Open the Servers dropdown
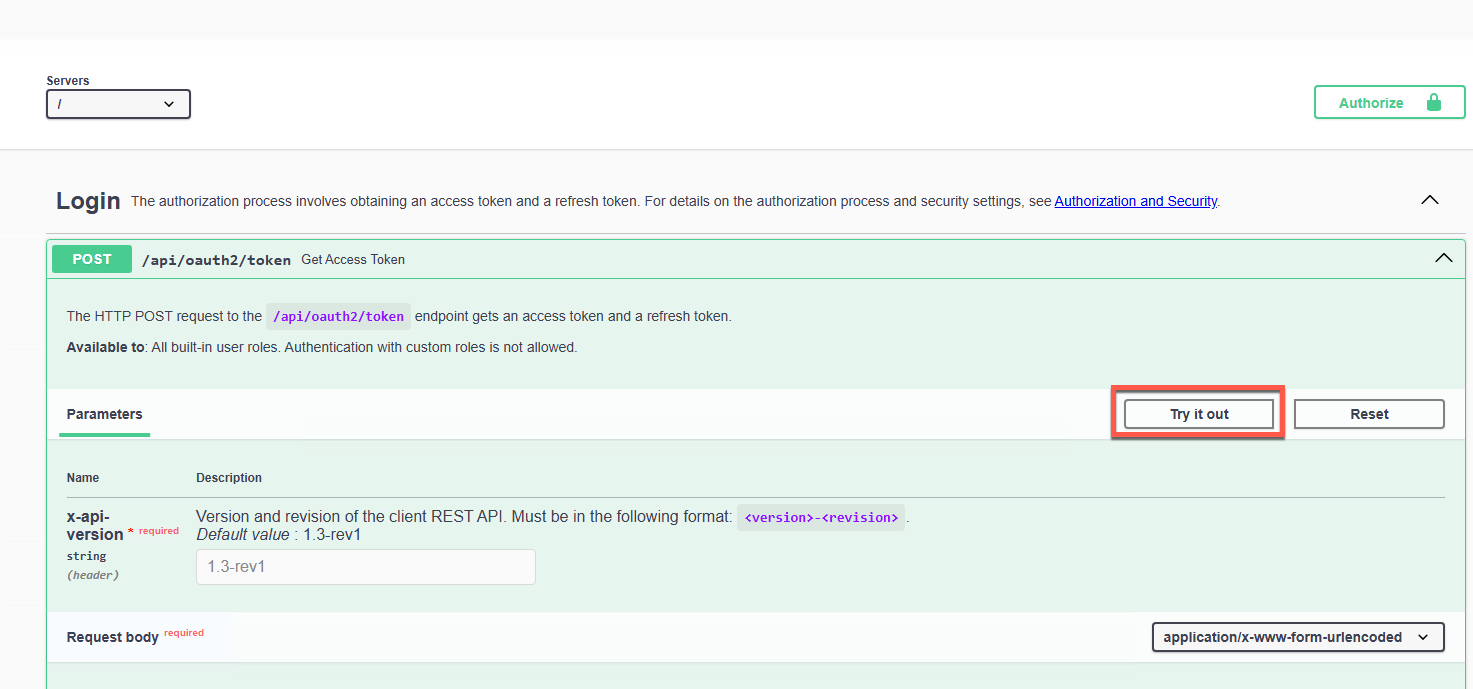Image resolution: width=1473 pixels, height=689 pixels. (x=118, y=104)
